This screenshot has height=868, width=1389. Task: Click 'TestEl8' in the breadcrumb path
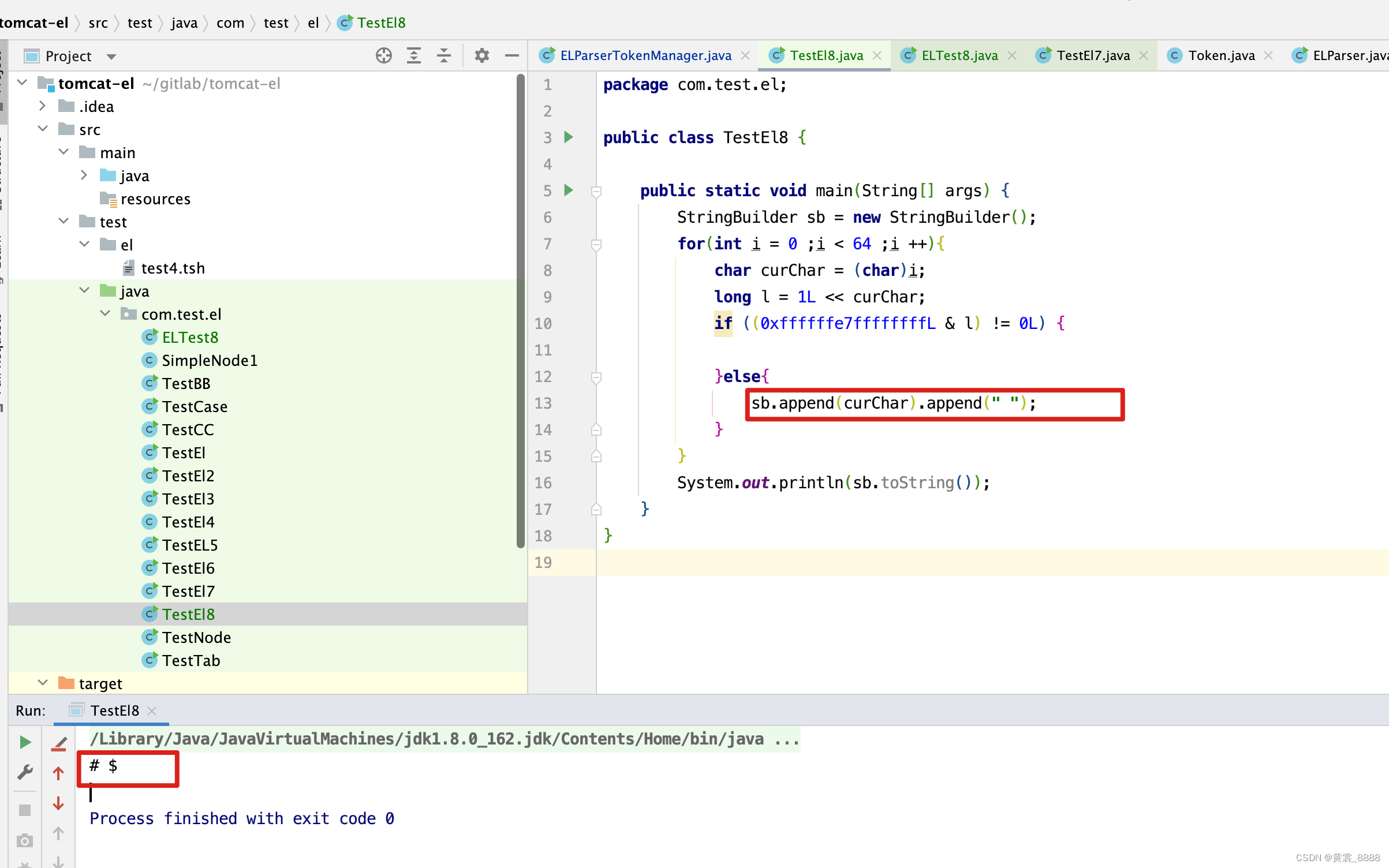tap(381, 23)
